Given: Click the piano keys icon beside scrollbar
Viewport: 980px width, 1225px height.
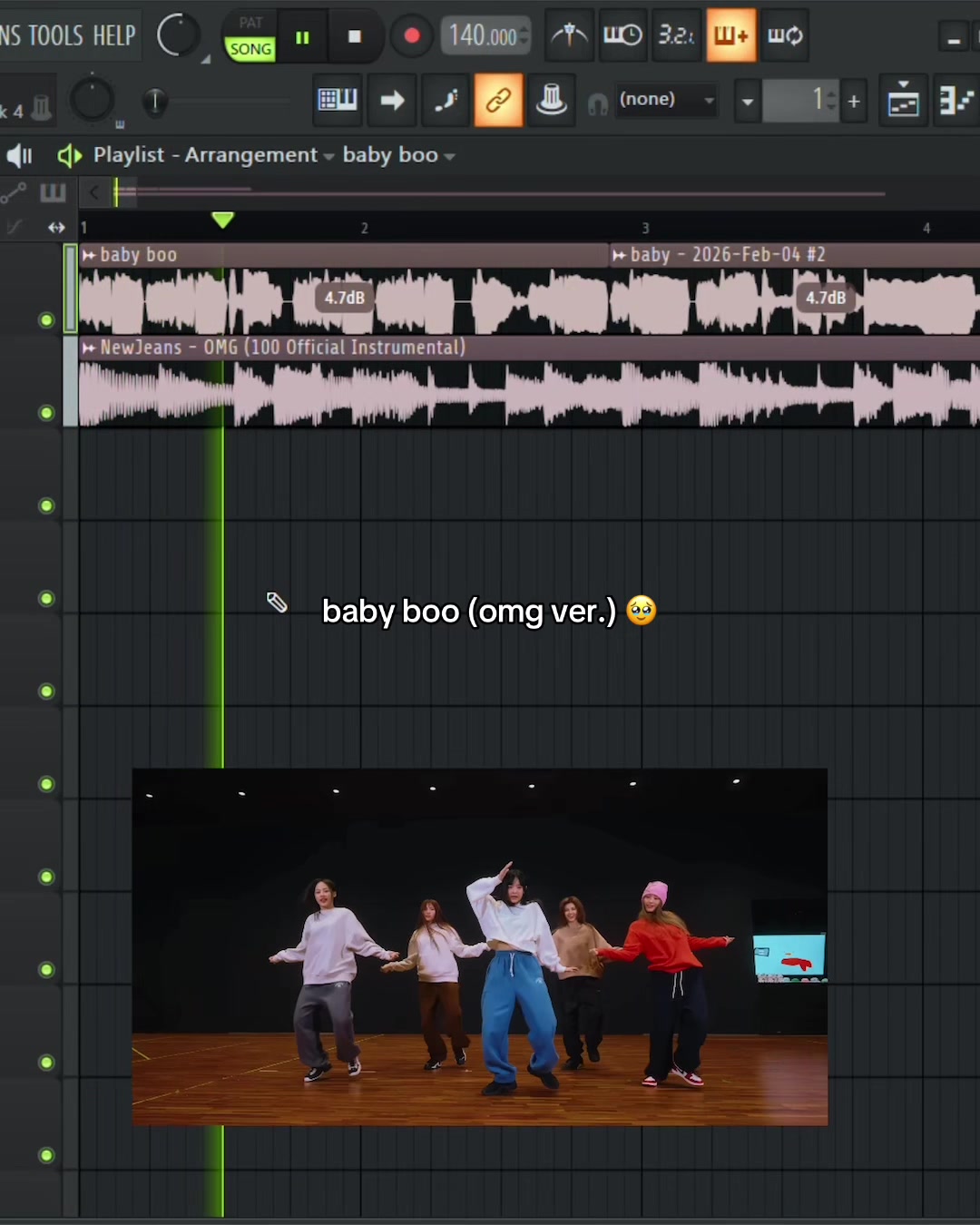Looking at the screenshot, I should tap(53, 192).
